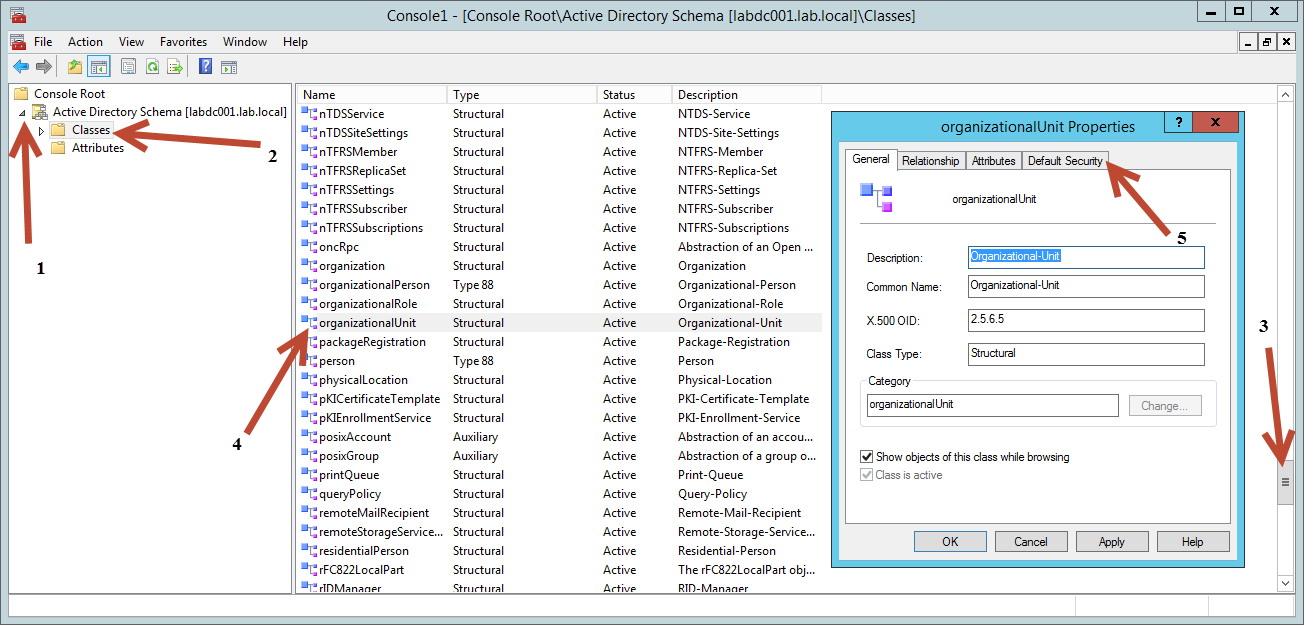Image resolution: width=1304 pixels, height=625 pixels.
Task: Click the class icon beside oncRpc
Action: [309, 247]
